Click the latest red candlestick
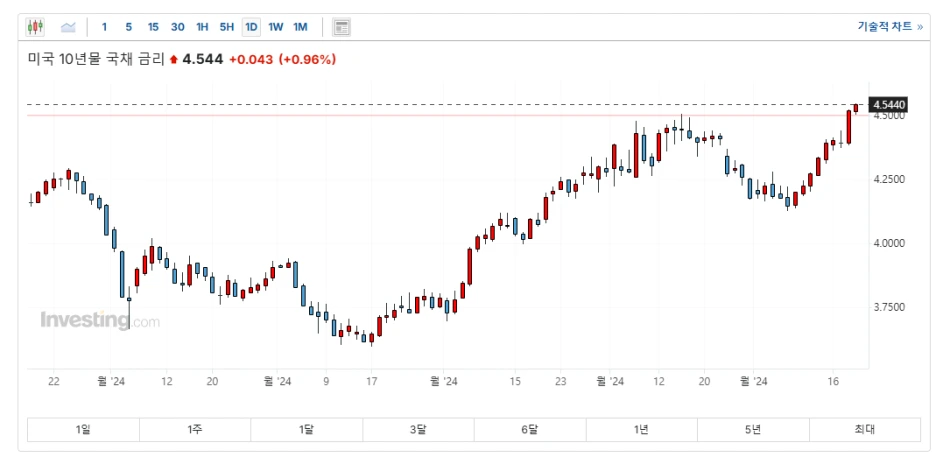Screen dimensions: 936x457 pyautogui.click(x=856, y=108)
